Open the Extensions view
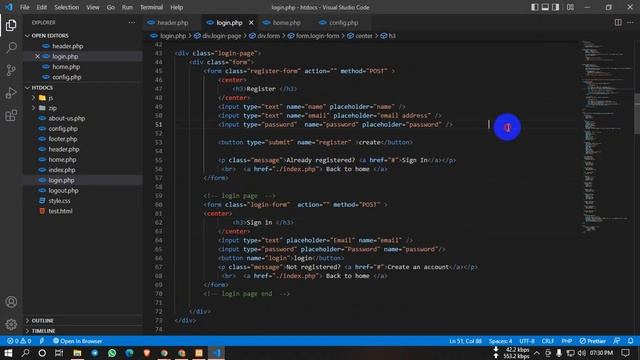640x360 pixels. (11, 116)
